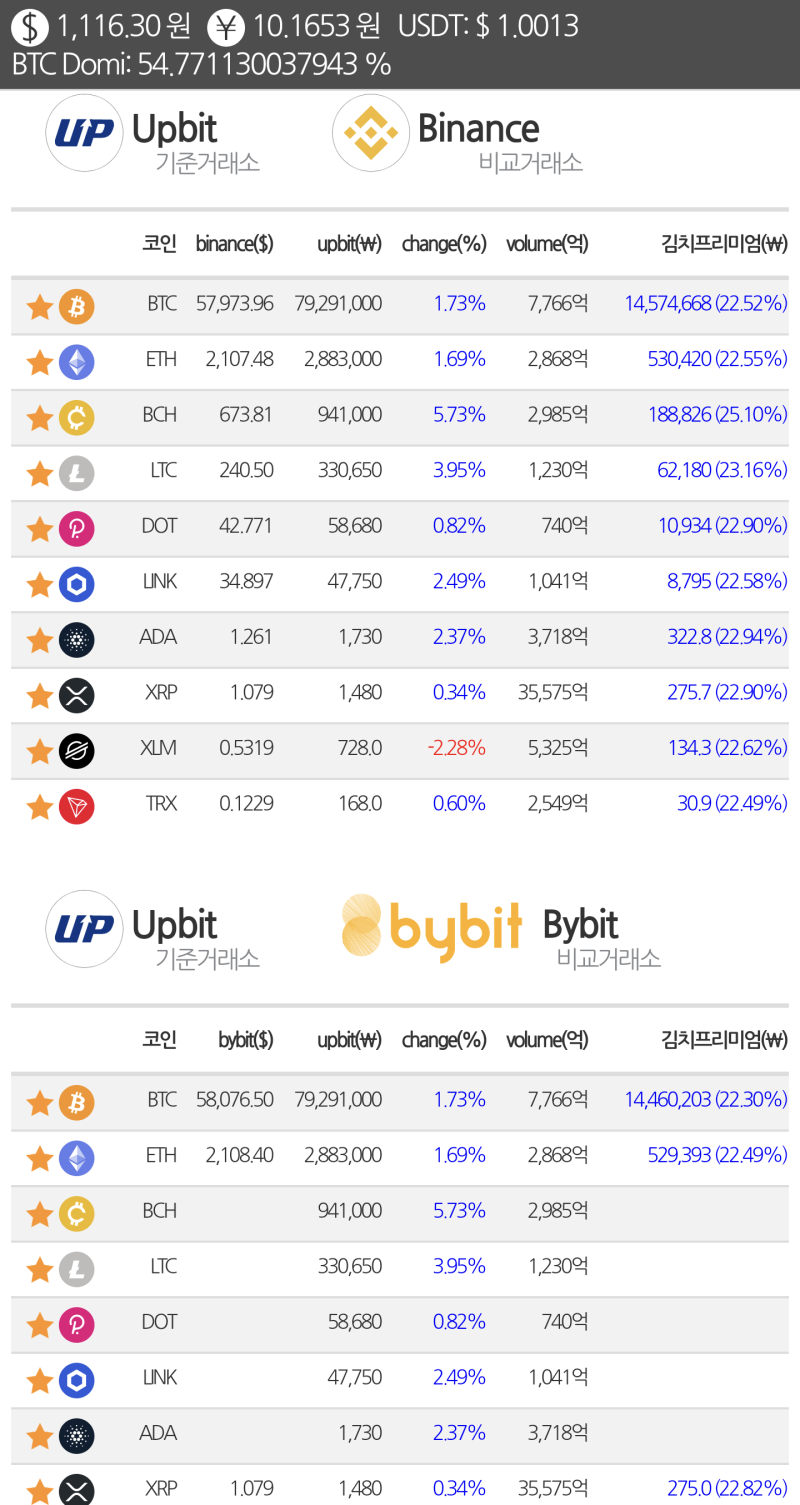The width and height of the screenshot is (800, 1505).
Task: Toggle favorite star for BTC in Binance table
Action: point(39,307)
